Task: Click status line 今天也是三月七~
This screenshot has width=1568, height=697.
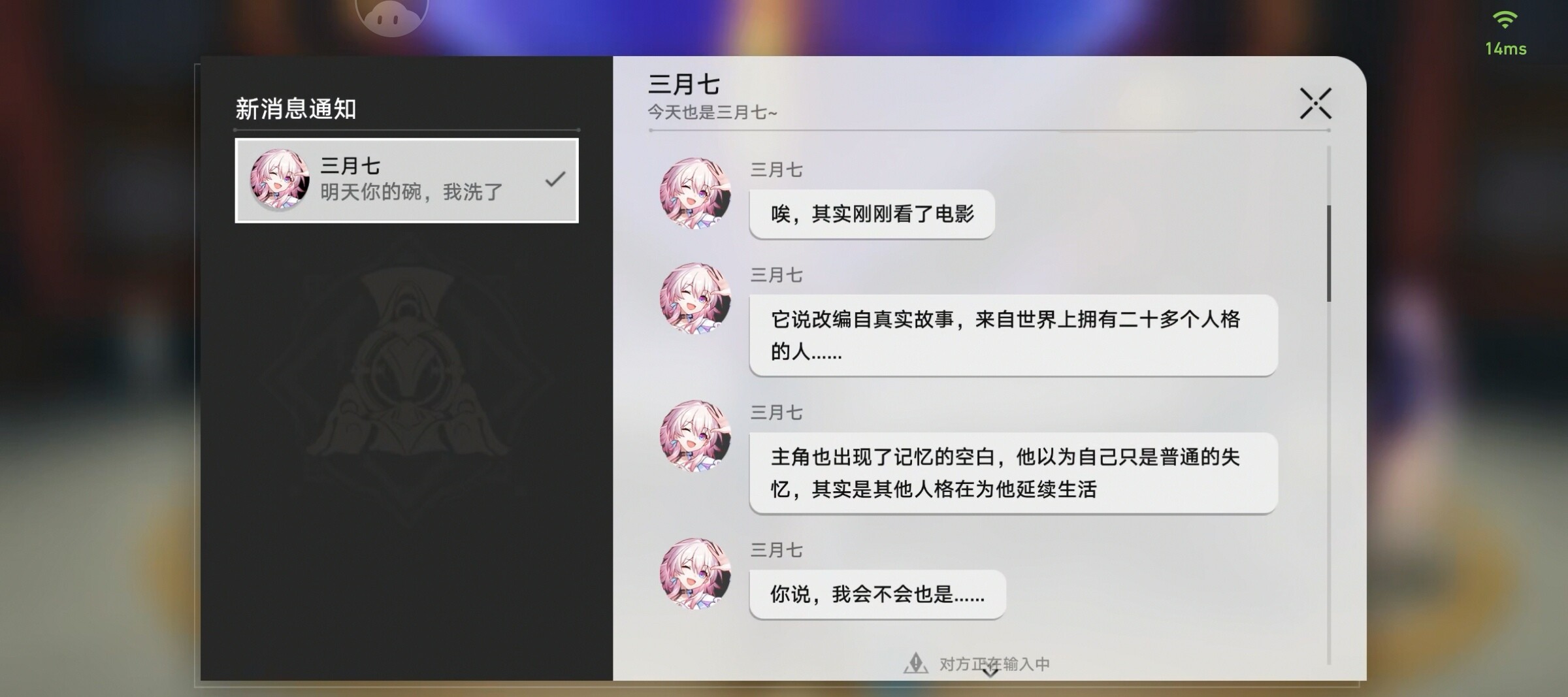Action: click(x=712, y=112)
